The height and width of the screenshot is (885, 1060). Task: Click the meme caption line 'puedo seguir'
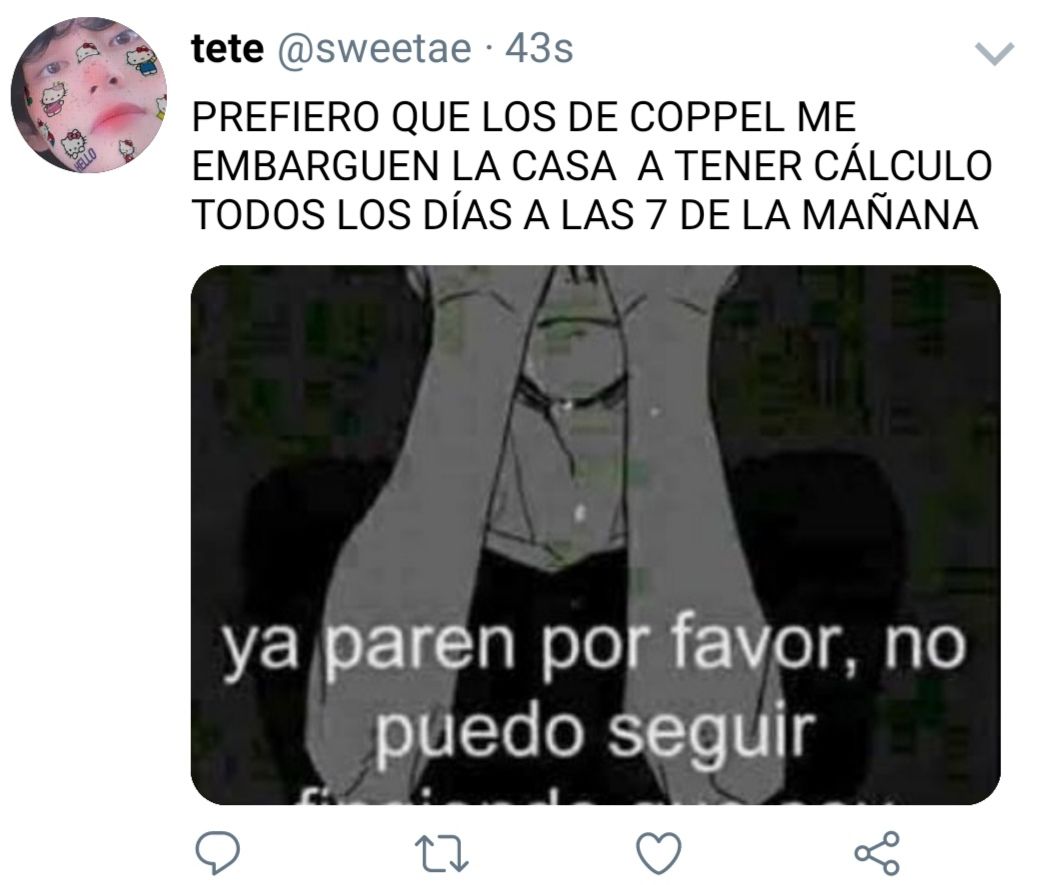593,732
